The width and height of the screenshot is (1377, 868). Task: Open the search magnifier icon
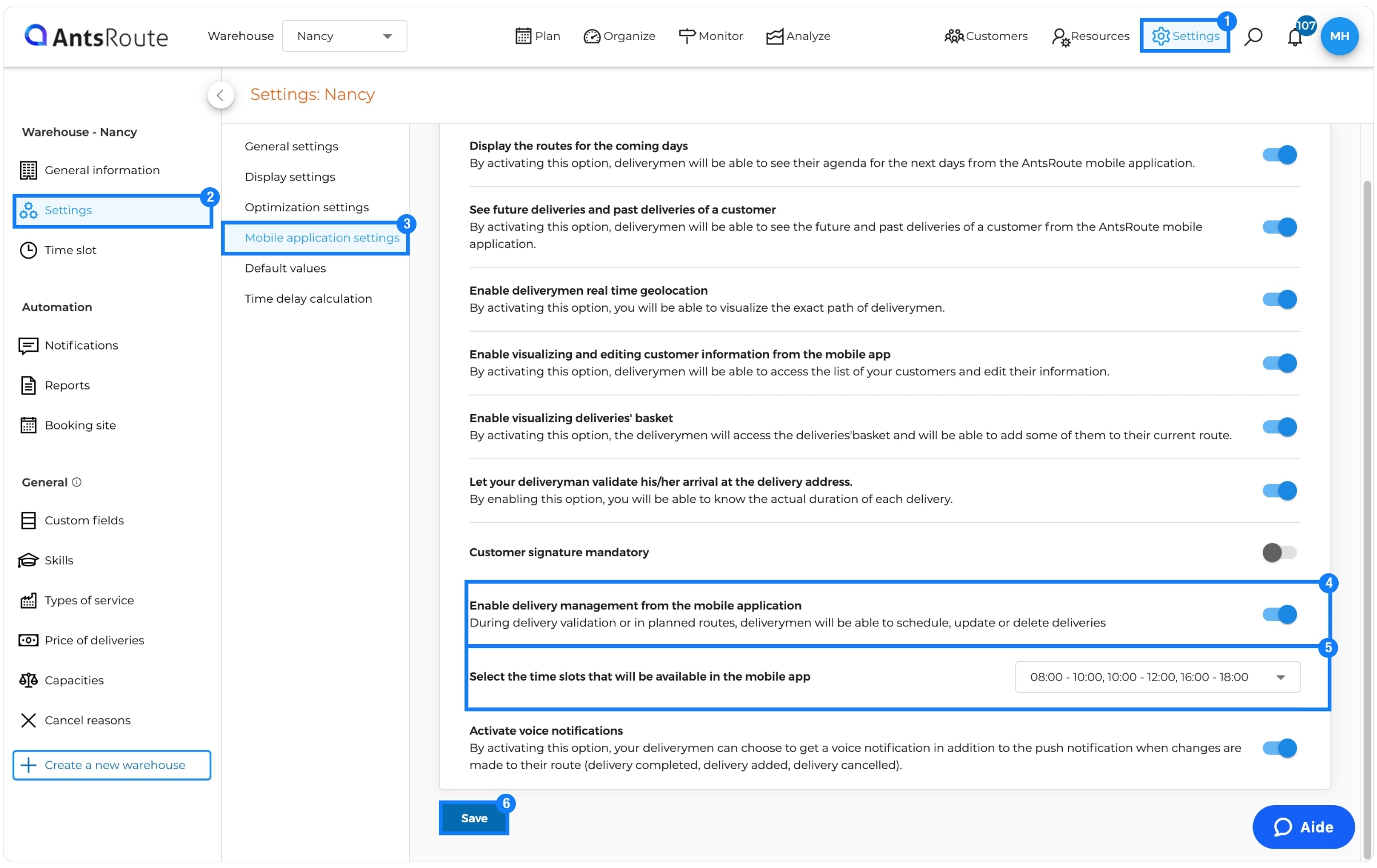click(1253, 37)
